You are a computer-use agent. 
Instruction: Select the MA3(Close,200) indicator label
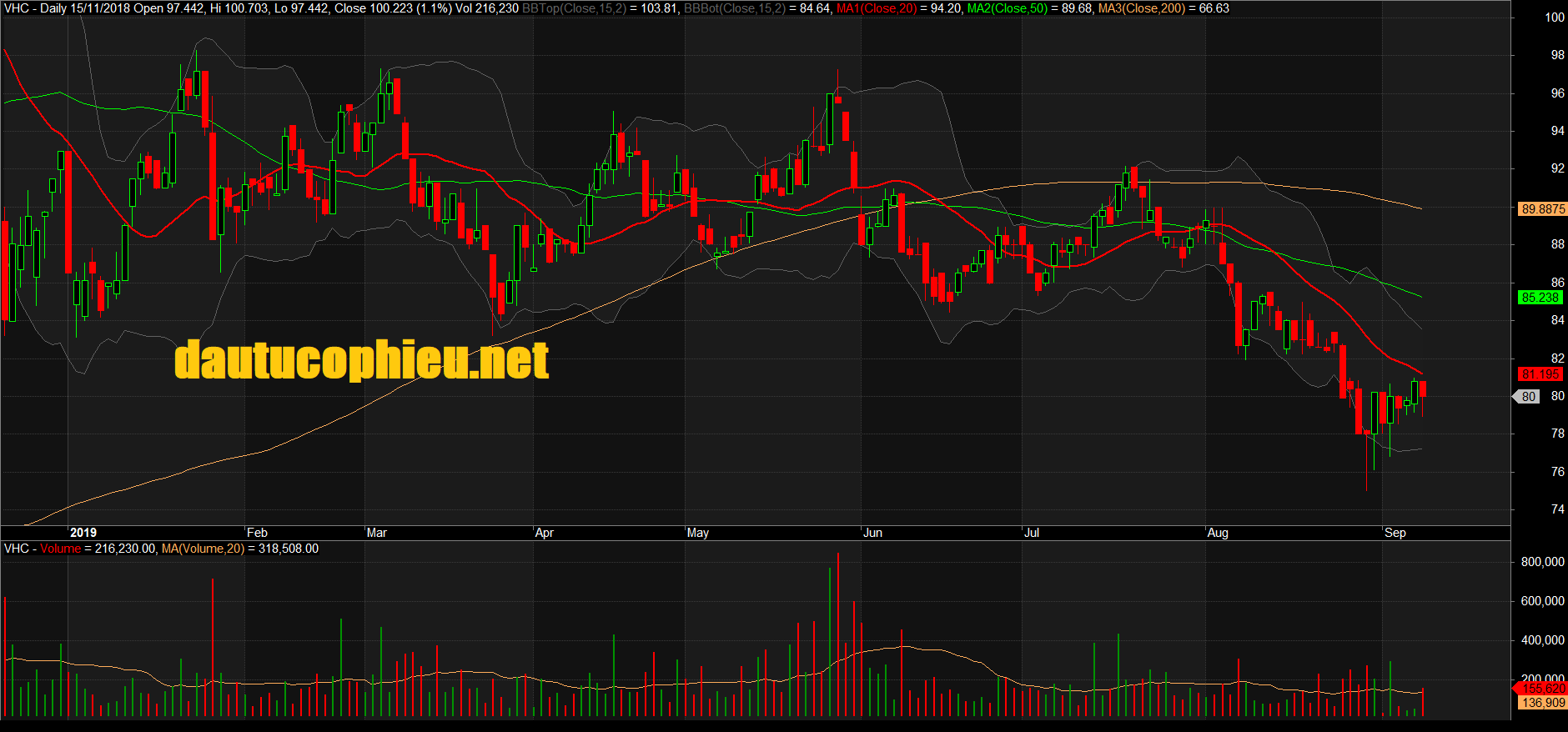[1142, 8]
